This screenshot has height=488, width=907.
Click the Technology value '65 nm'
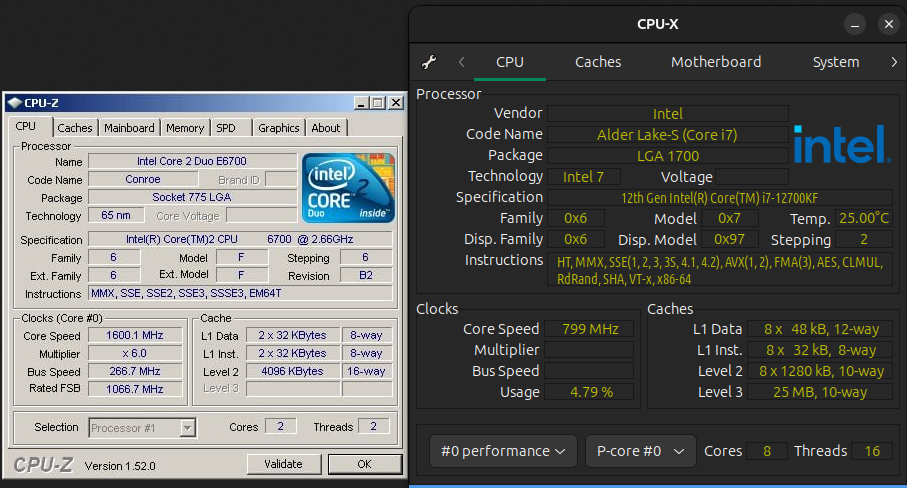(x=116, y=215)
